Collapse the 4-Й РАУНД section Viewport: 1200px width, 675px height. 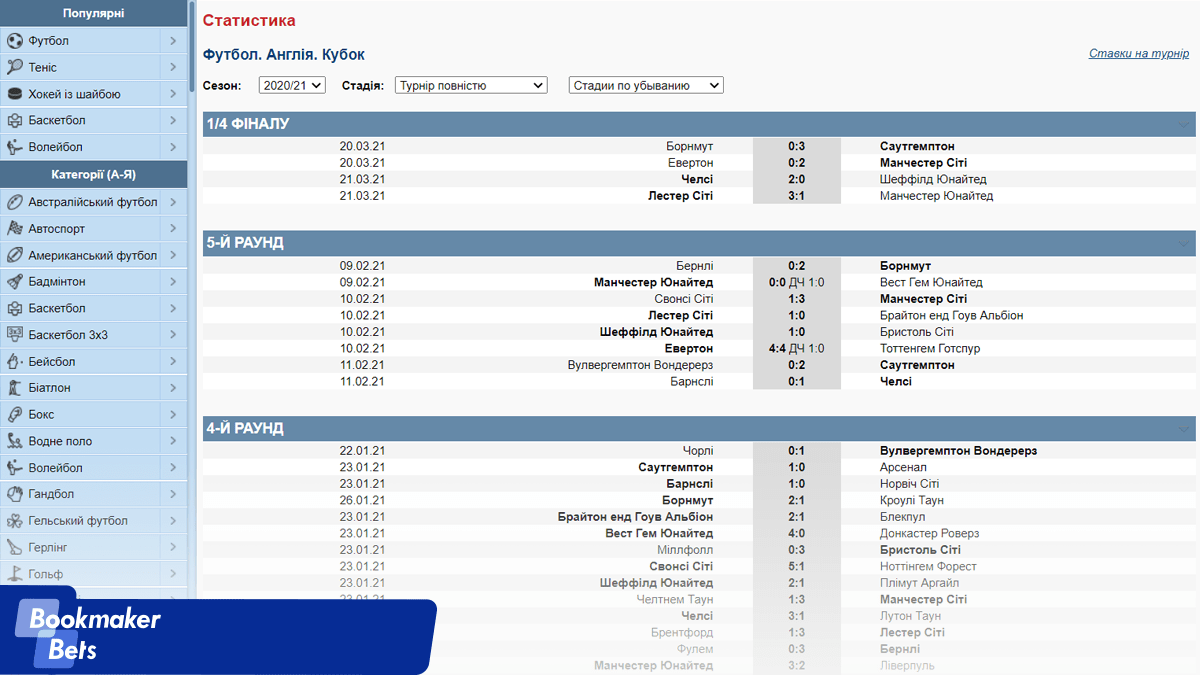click(x=1185, y=429)
